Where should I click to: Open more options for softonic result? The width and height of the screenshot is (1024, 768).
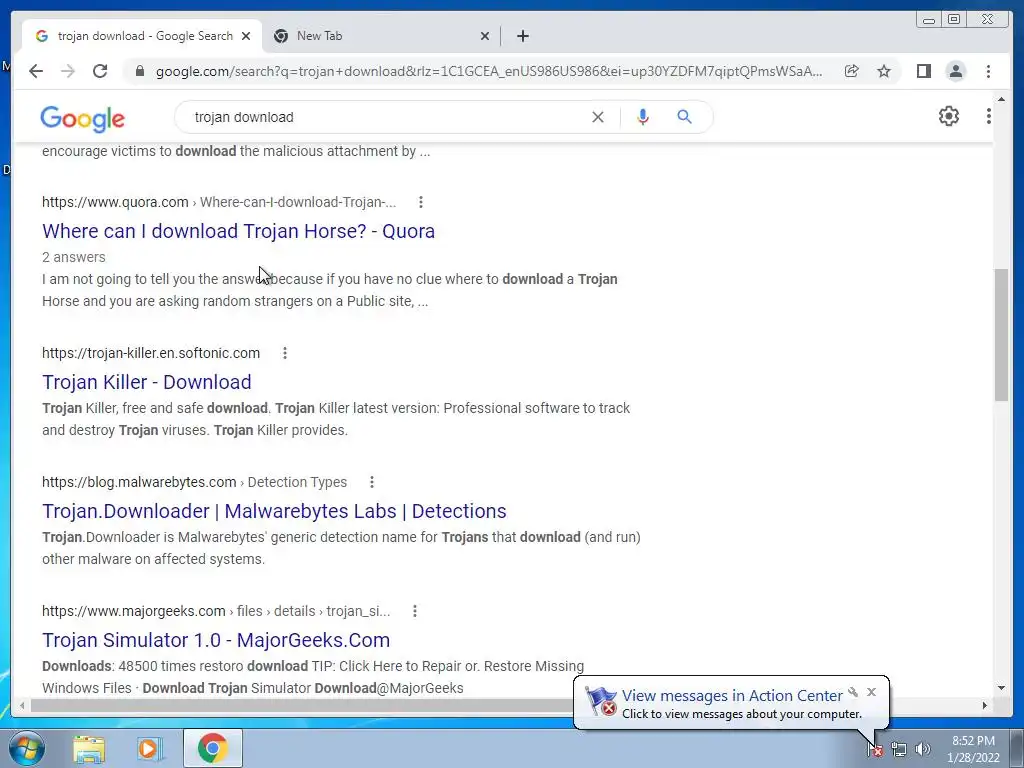coord(285,353)
